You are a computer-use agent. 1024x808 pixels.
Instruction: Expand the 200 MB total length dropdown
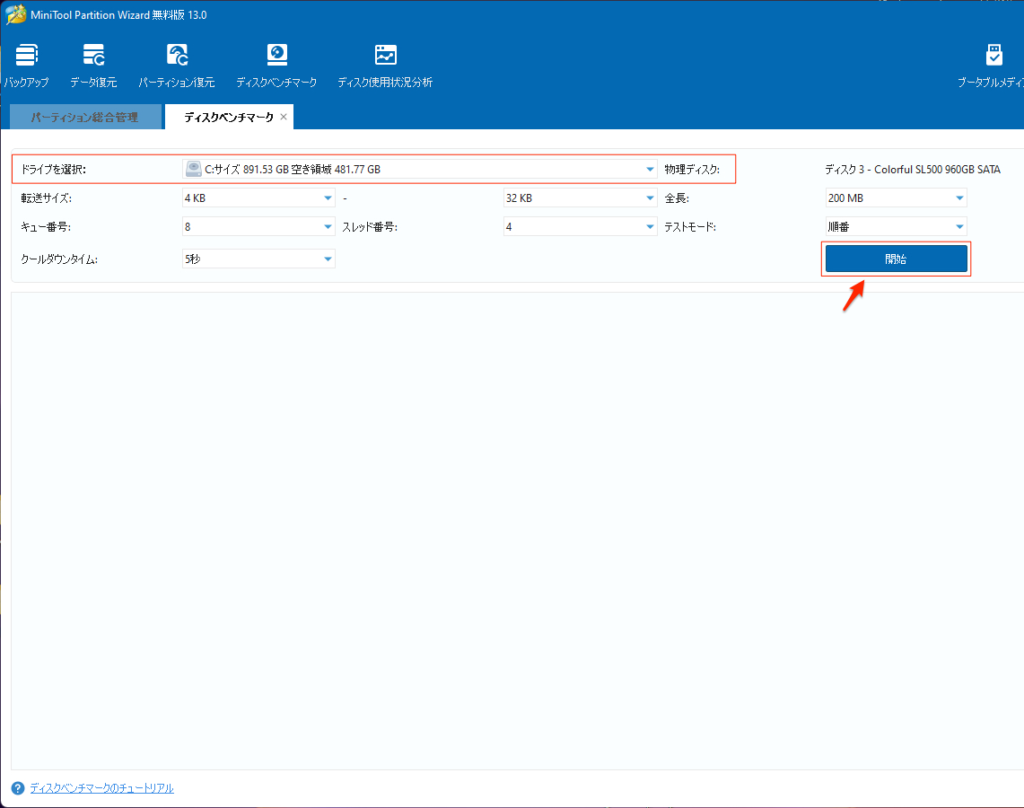tap(959, 198)
